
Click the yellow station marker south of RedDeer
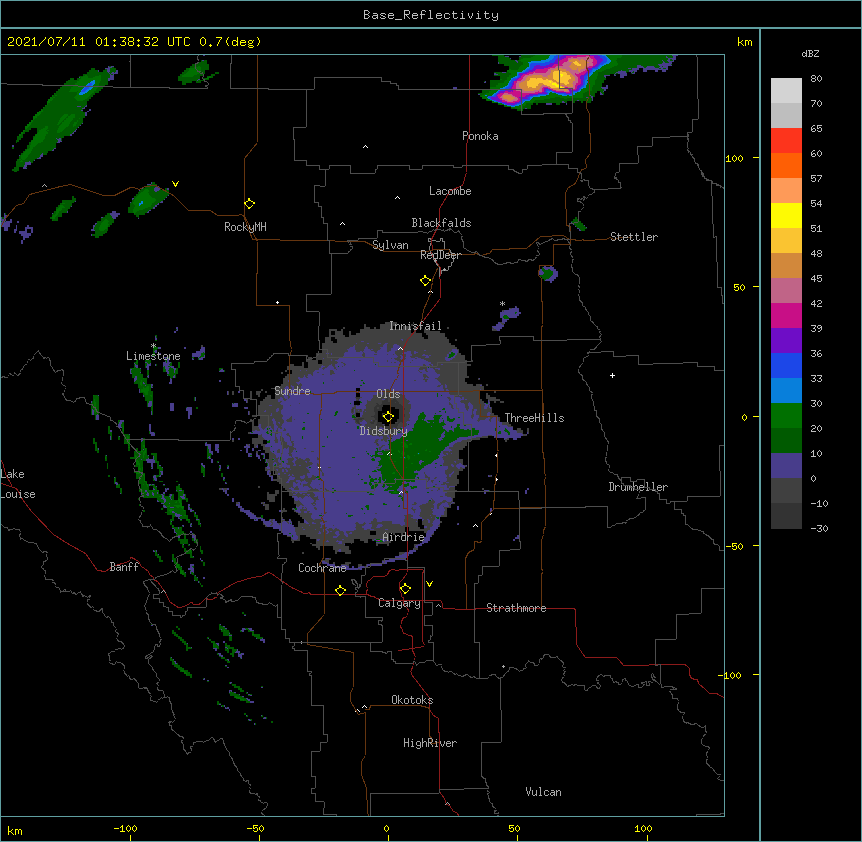point(426,281)
